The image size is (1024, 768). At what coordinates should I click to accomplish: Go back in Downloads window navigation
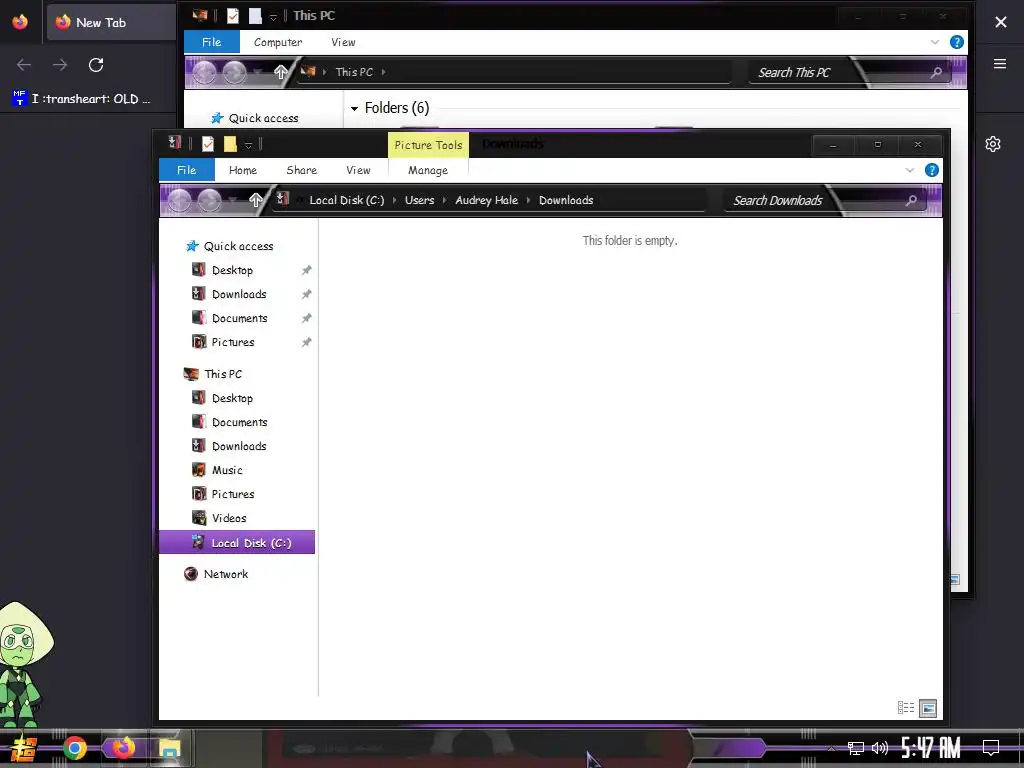tap(180, 200)
